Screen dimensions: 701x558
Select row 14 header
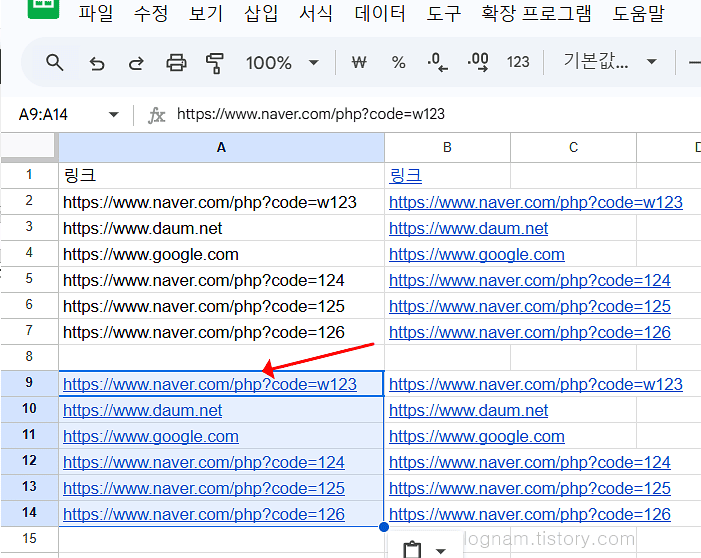29,513
